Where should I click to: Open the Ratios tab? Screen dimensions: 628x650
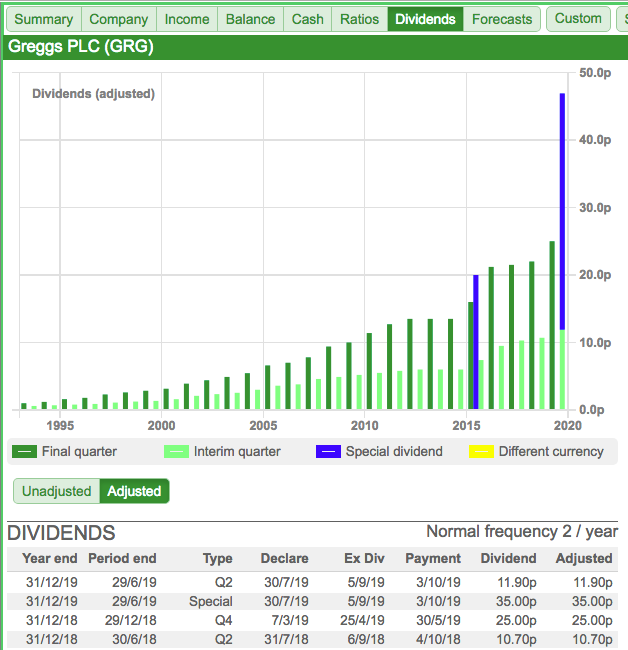[359, 19]
